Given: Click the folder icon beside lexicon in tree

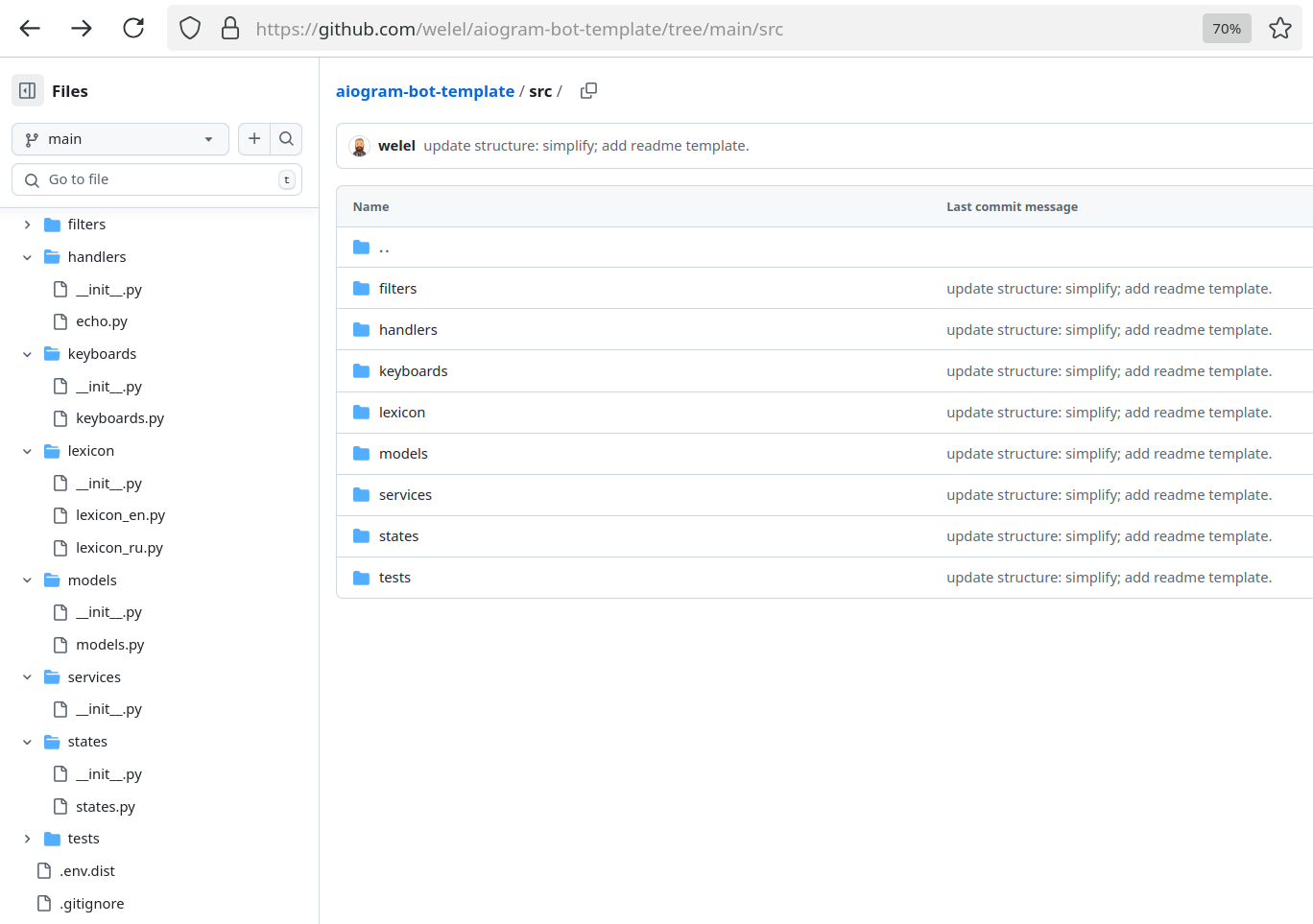Looking at the screenshot, I should pyautogui.click(x=52, y=451).
